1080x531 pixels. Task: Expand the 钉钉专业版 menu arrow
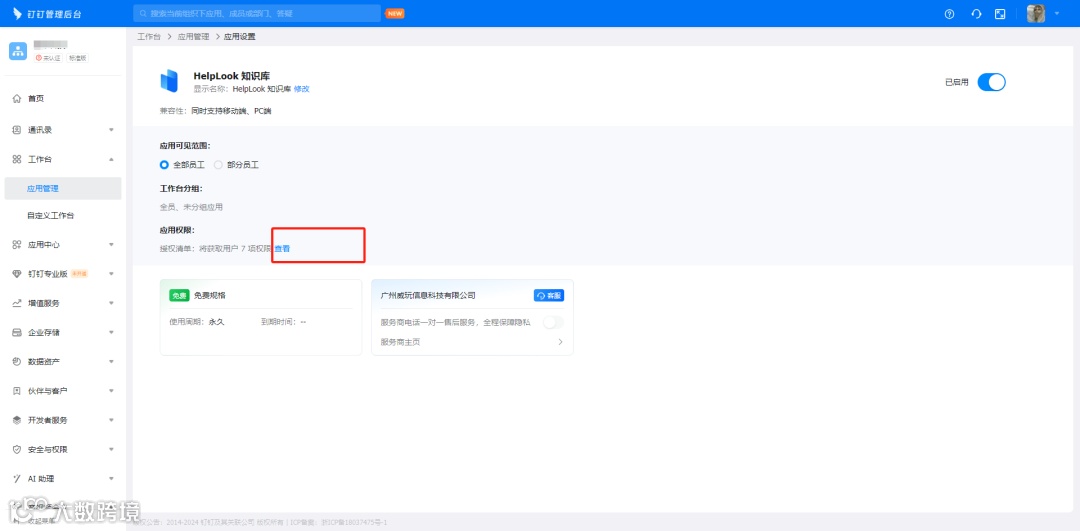pos(111,274)
